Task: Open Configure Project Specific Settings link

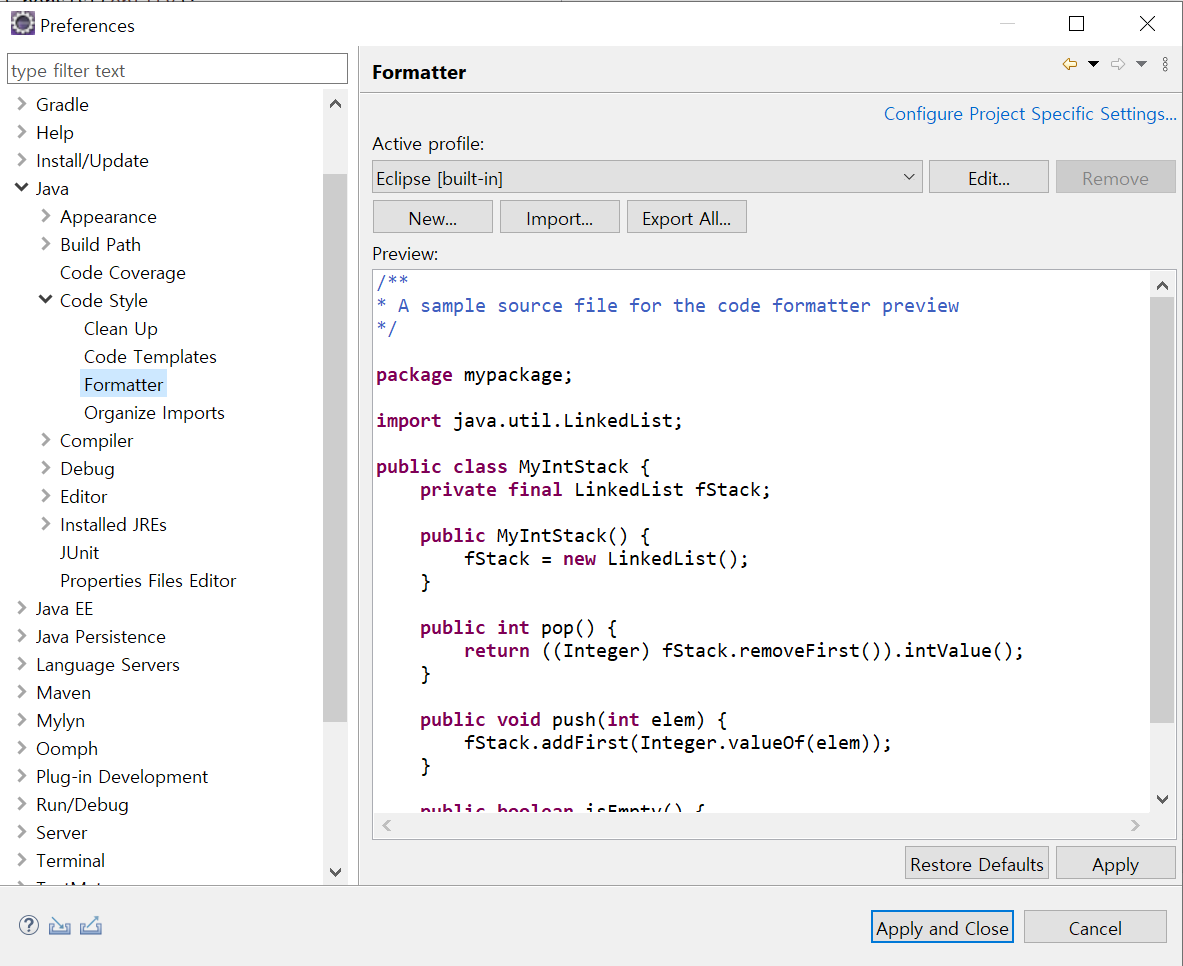Action: point(1030,114)
